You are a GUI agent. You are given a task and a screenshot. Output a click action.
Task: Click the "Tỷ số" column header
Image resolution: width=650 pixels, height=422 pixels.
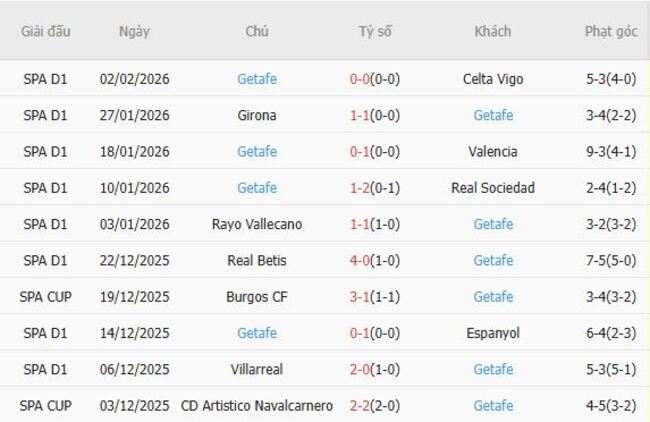[x=375, y=31]
